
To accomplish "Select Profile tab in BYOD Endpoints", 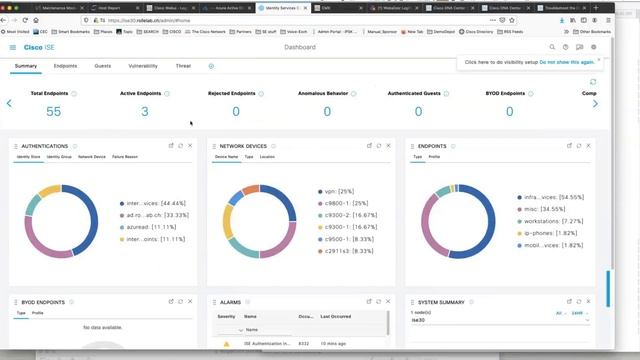I will point(38,313).
